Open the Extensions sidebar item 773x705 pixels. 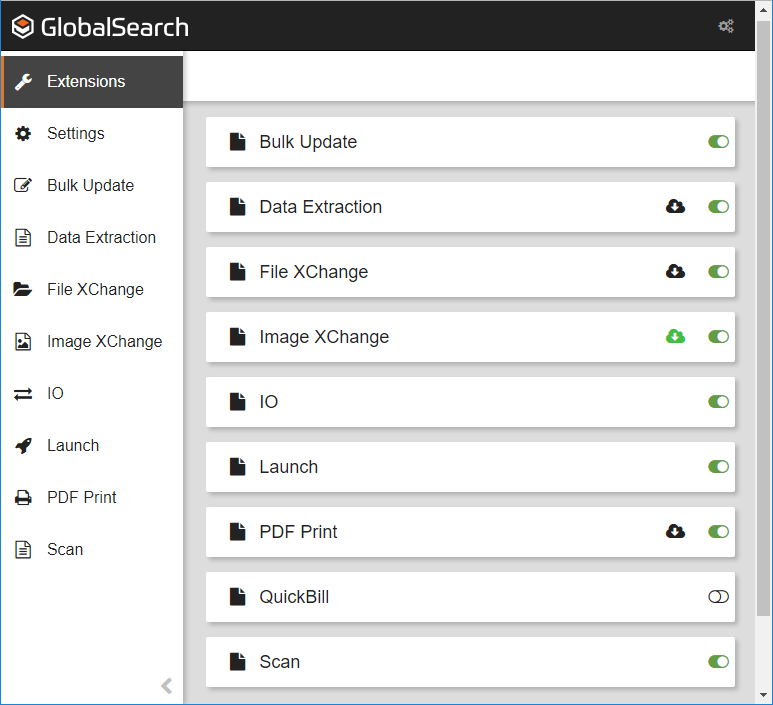pos(86,82)
